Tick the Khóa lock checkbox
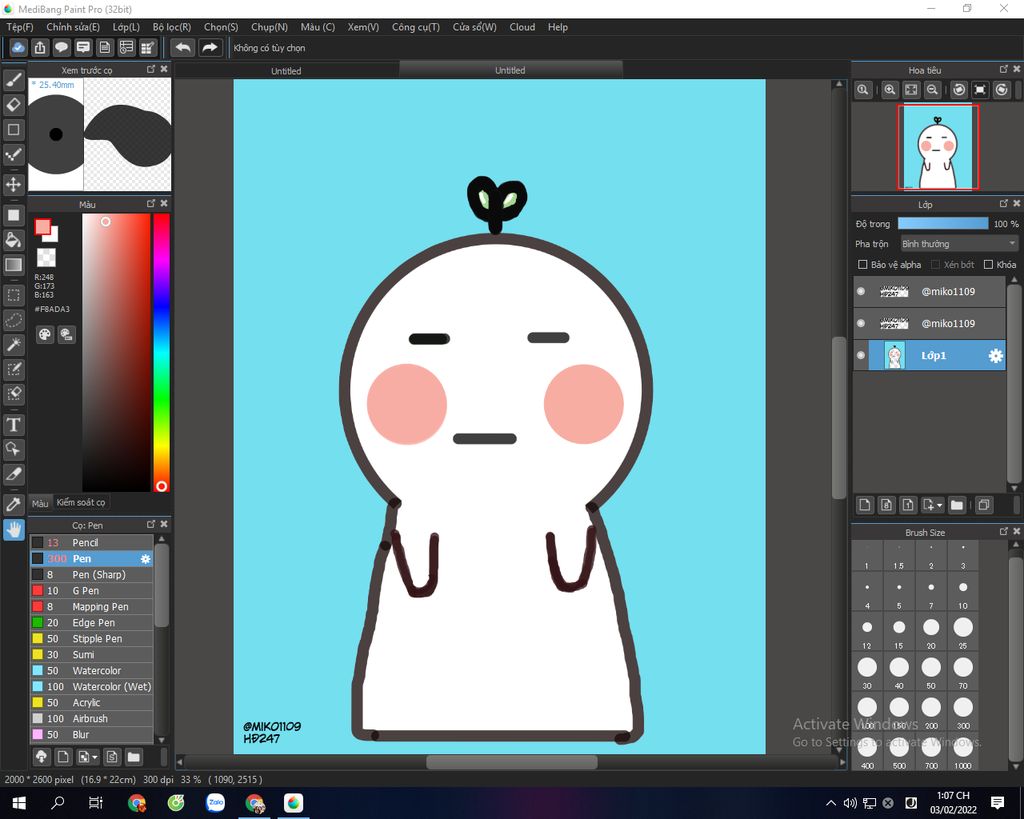 tap(988, 265)
